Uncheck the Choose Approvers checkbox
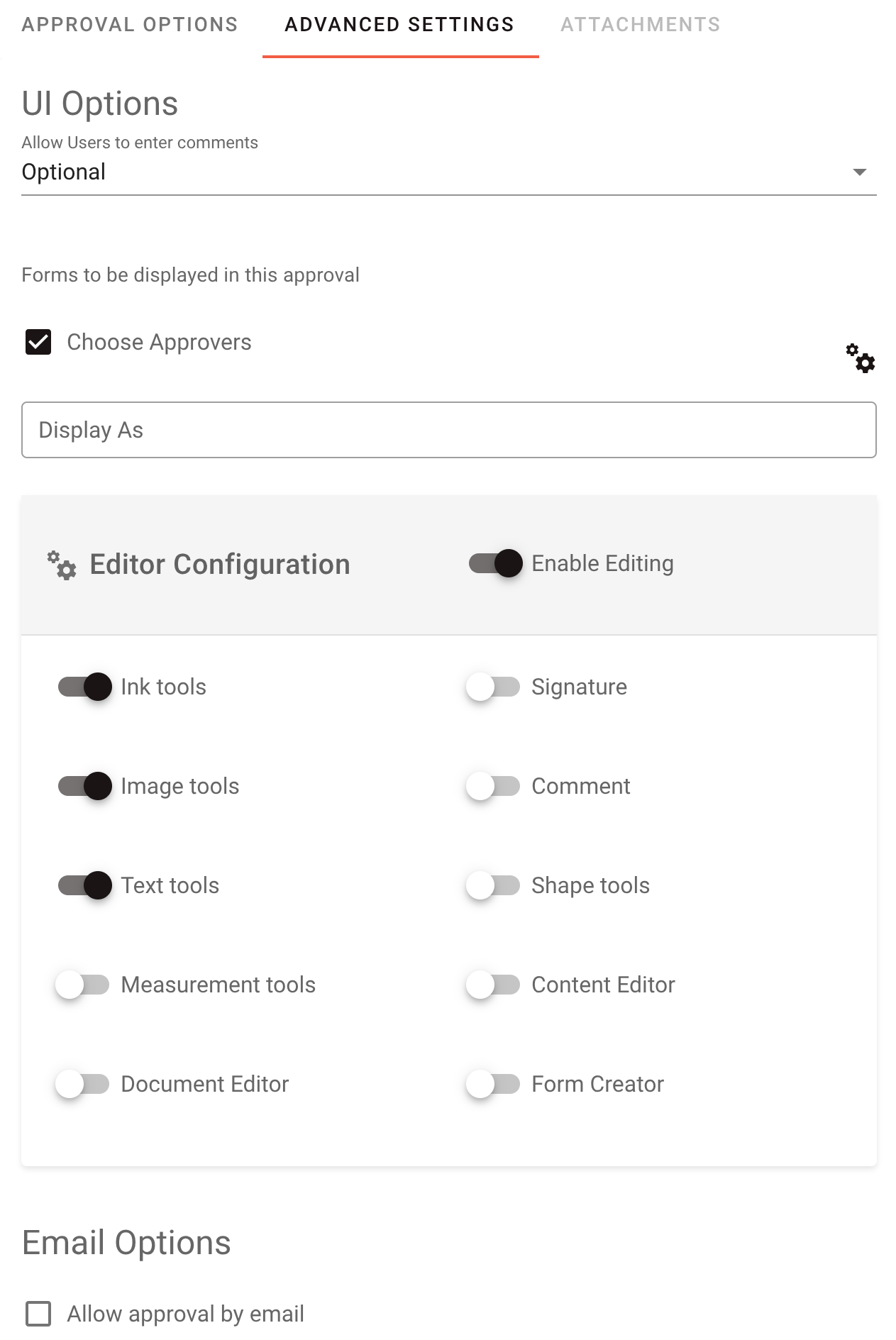Viewport: 896px width, 1340px height. [x=39, y=342]
